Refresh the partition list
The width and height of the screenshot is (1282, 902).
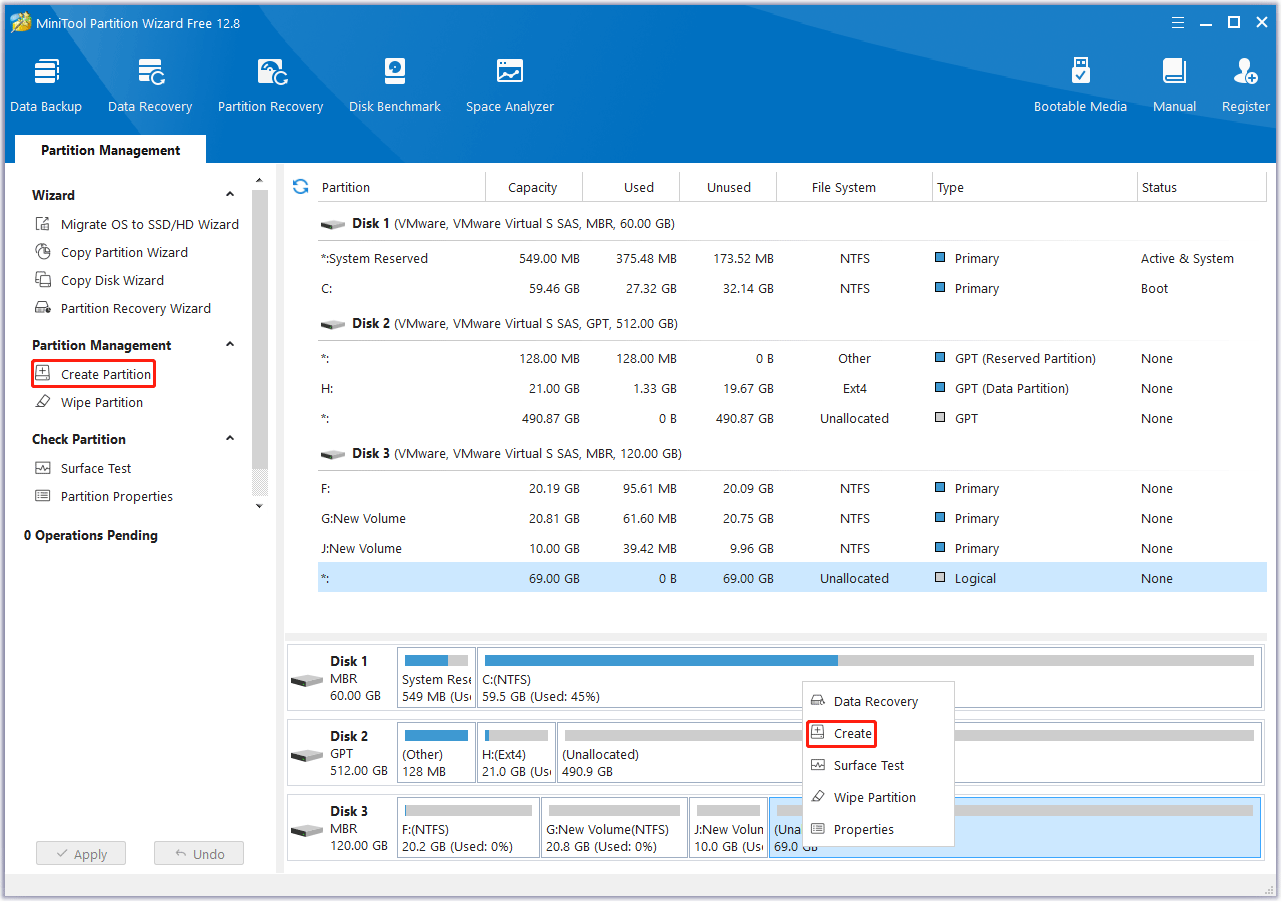[300, 187]
